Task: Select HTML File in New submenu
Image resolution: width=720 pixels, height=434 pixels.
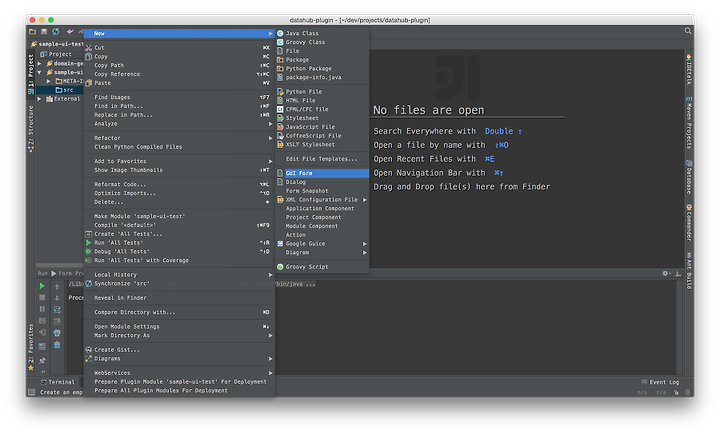Action: 322,100
